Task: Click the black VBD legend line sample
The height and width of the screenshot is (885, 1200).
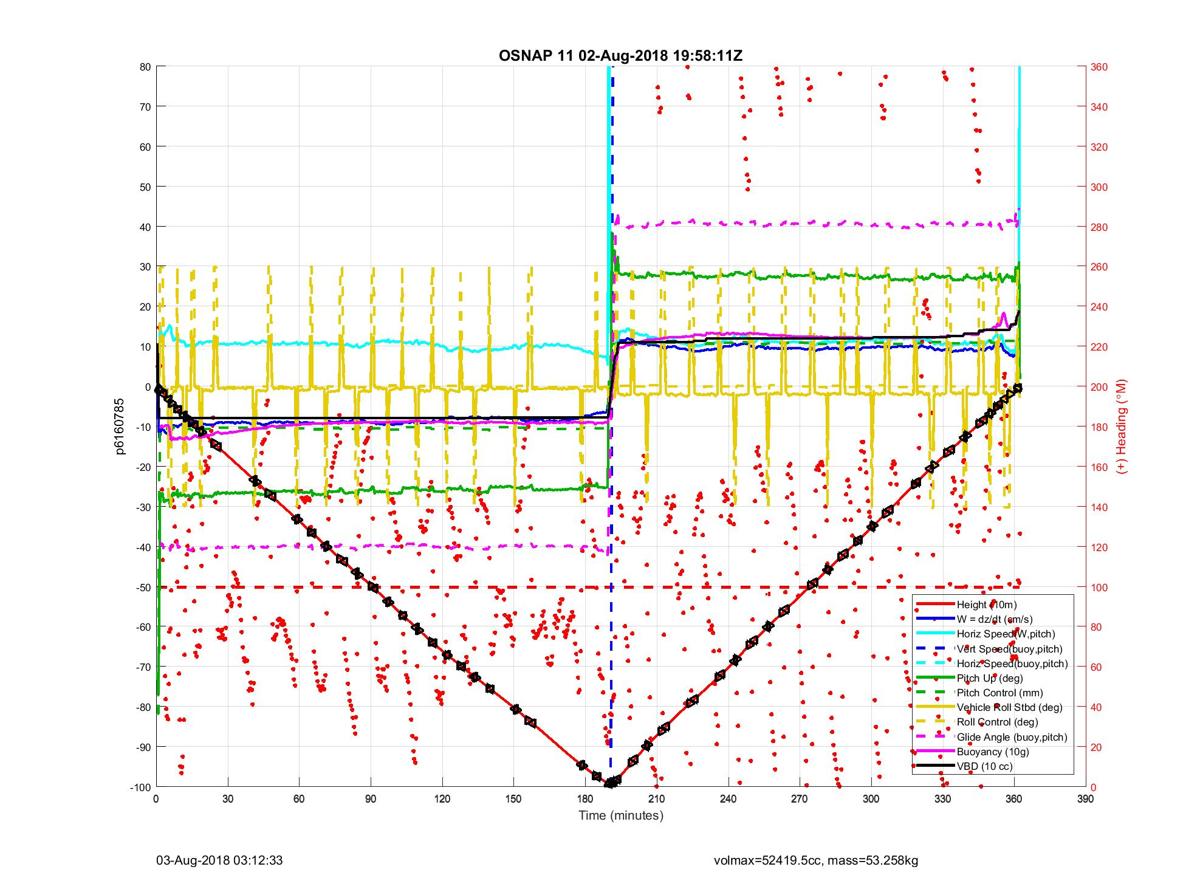Action: click(934, 766)
